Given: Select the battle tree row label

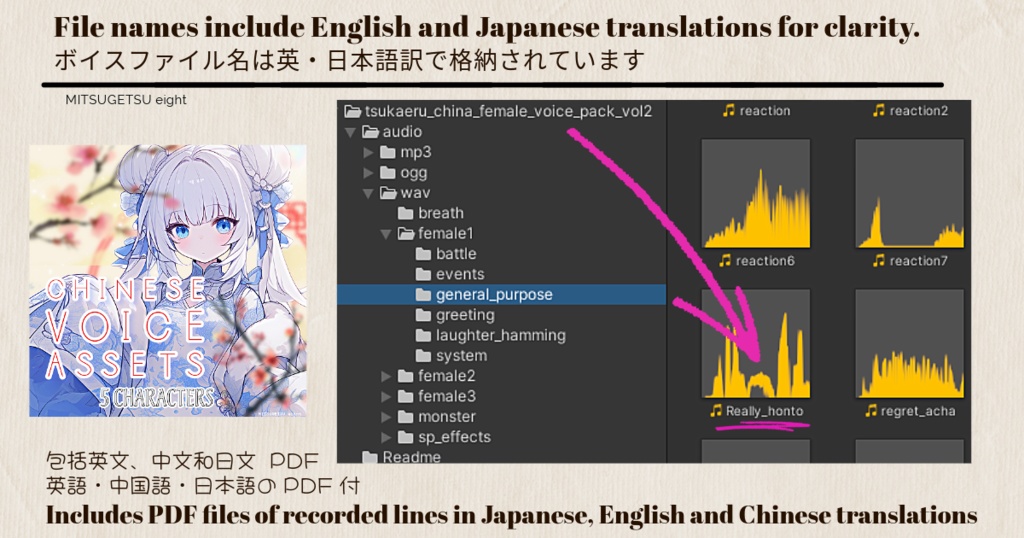Looking at the screenshot, I should coord(456,253).
